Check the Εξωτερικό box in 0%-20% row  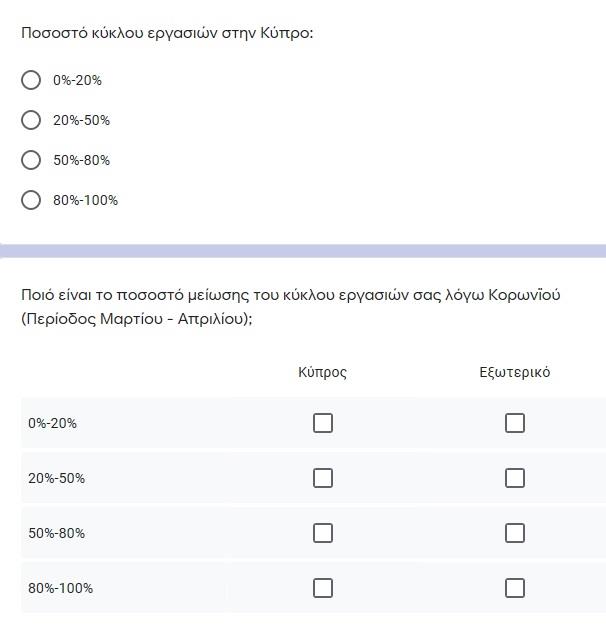pos(515,423)
